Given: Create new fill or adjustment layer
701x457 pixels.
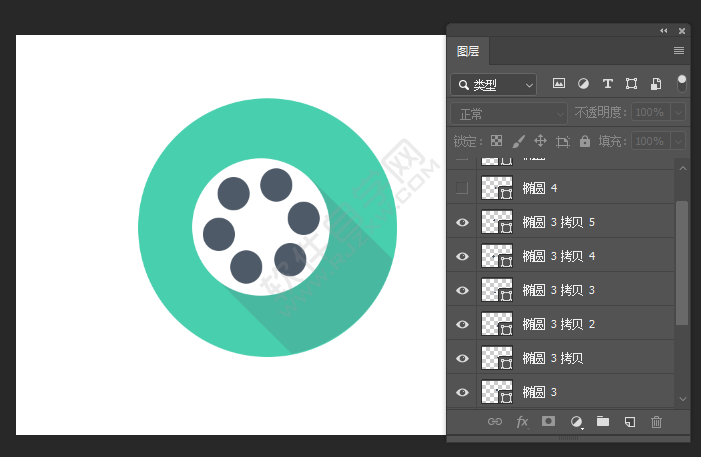Looking at the screenshot, I should [x=576, y=422].
